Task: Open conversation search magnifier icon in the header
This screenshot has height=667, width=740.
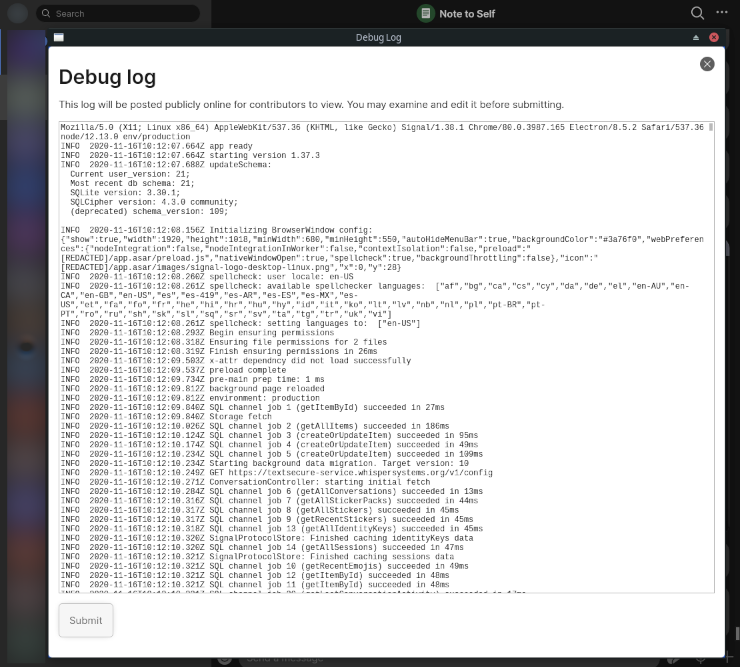Action: [x=697, y=13]
